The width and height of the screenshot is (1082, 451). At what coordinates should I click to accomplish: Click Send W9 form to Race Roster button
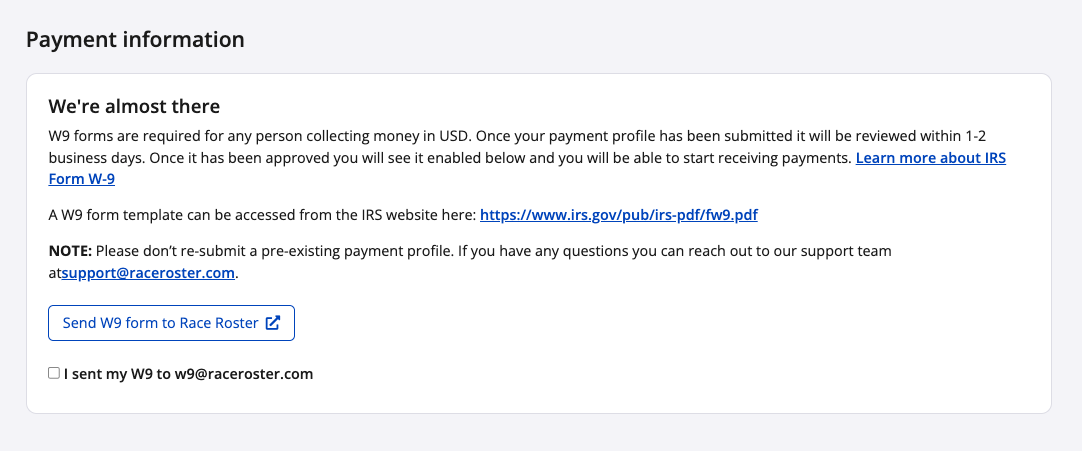click(171, 323)
